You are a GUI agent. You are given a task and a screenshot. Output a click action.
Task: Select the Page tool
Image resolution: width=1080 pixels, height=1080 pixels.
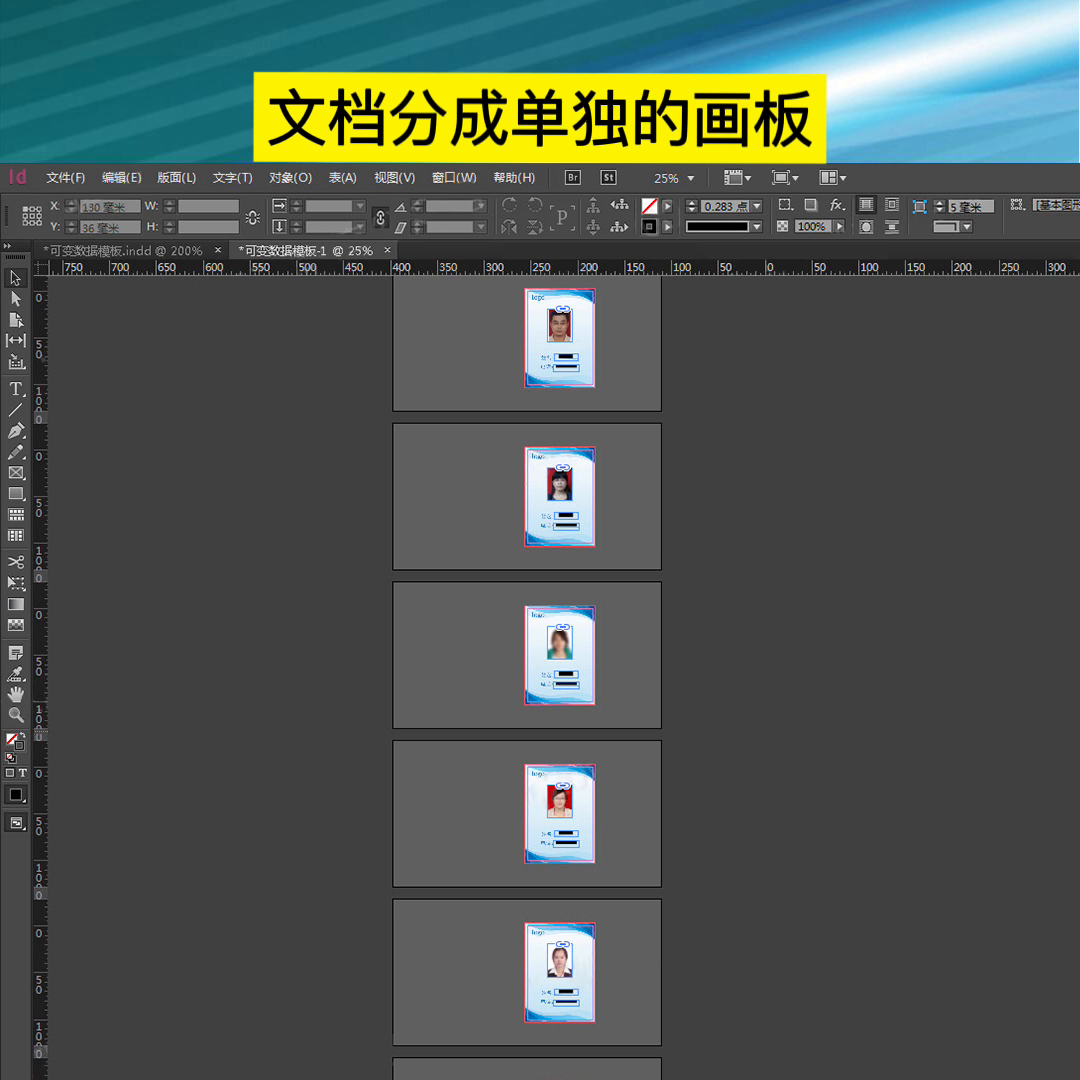click(16, 320)
